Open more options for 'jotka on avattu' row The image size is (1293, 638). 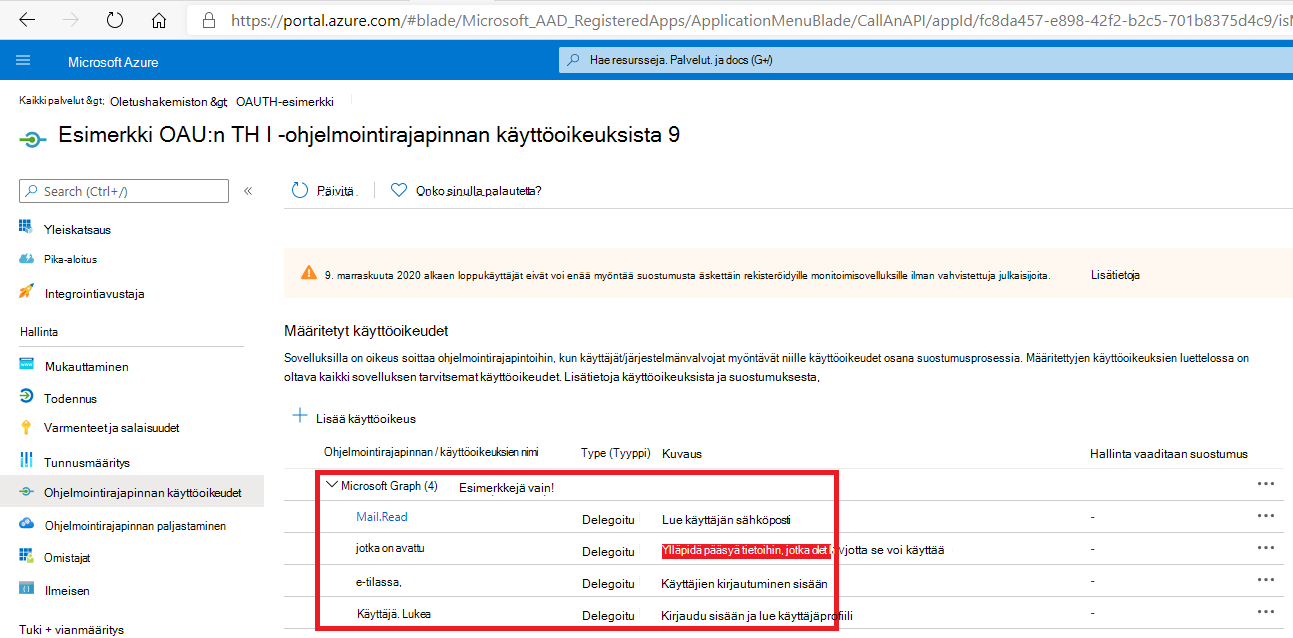tap(1265, 548)
